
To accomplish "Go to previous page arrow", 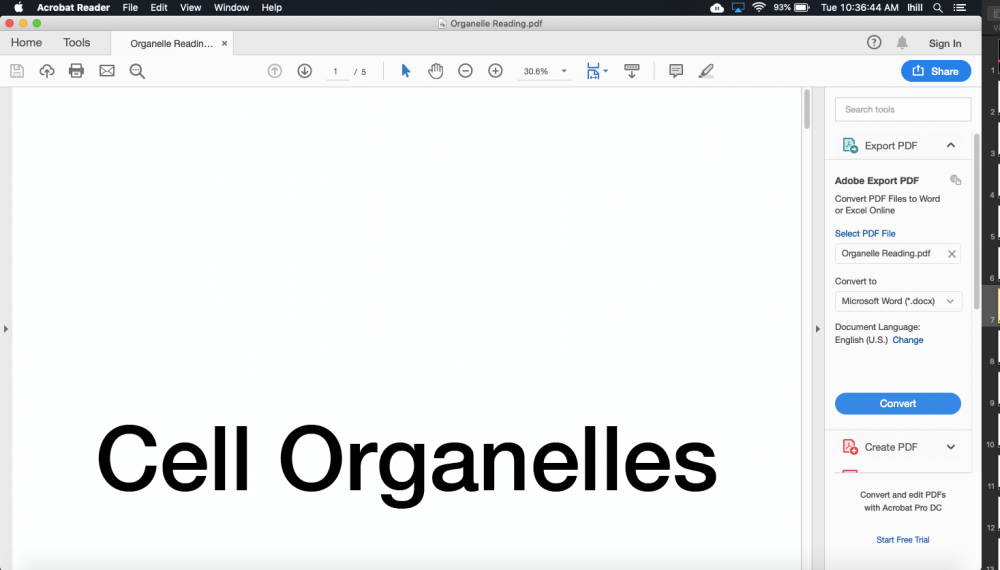I will (x=275, y=71).
